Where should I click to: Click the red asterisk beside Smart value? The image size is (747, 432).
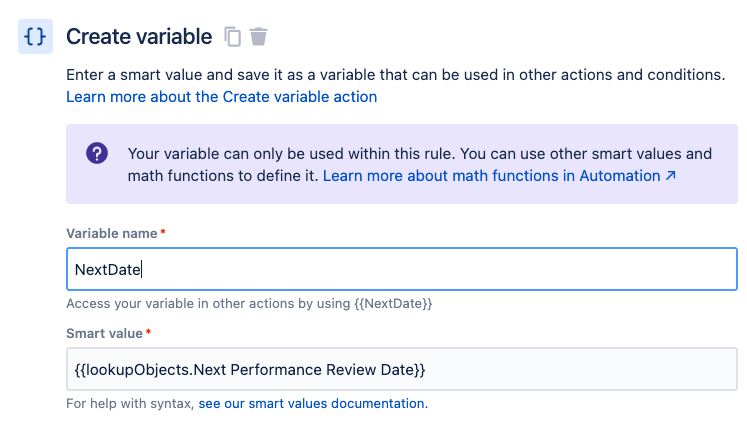point(150,332)
